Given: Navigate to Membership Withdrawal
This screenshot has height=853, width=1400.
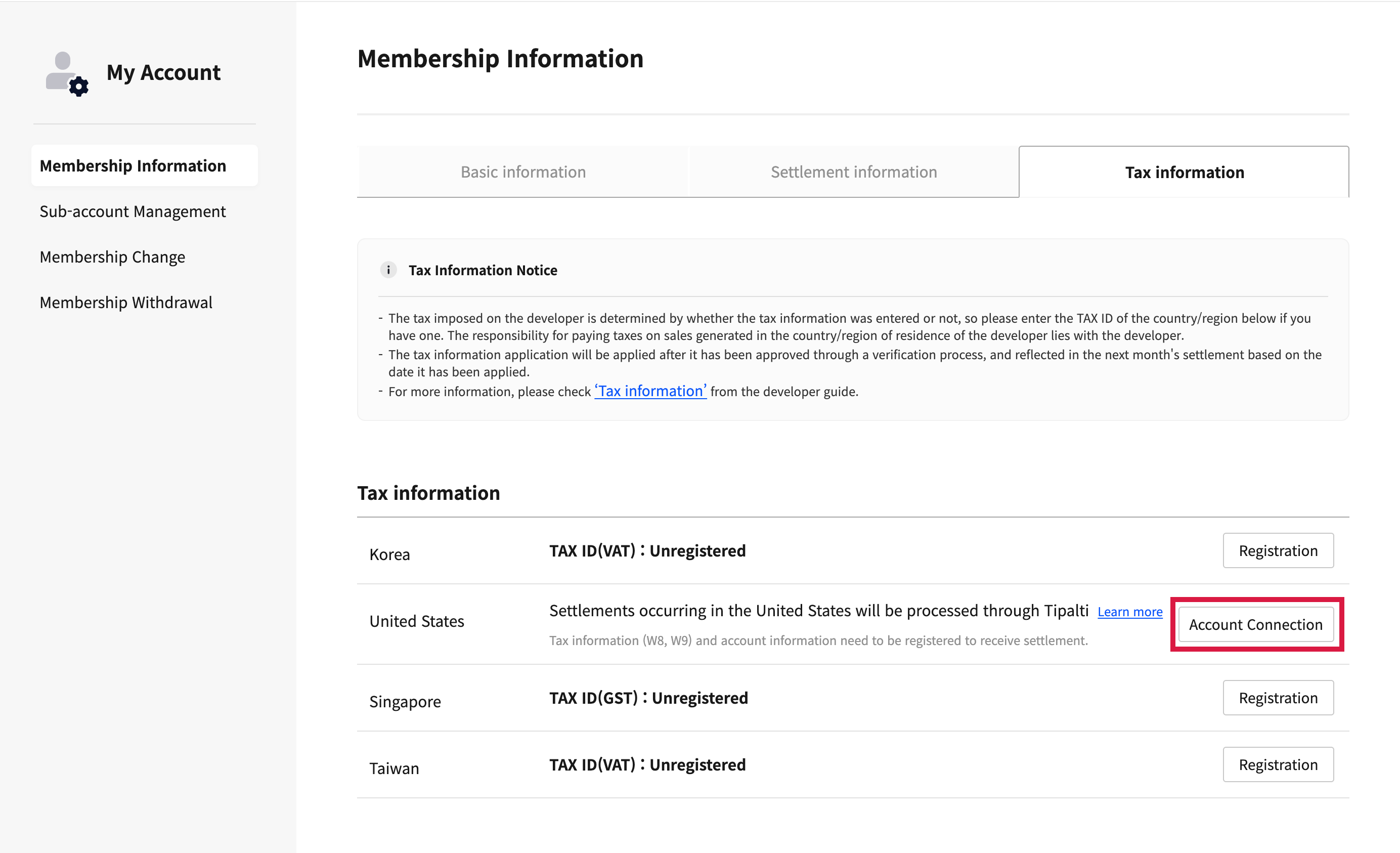Looking at the screenshot, I should click(x=126, y=303).
